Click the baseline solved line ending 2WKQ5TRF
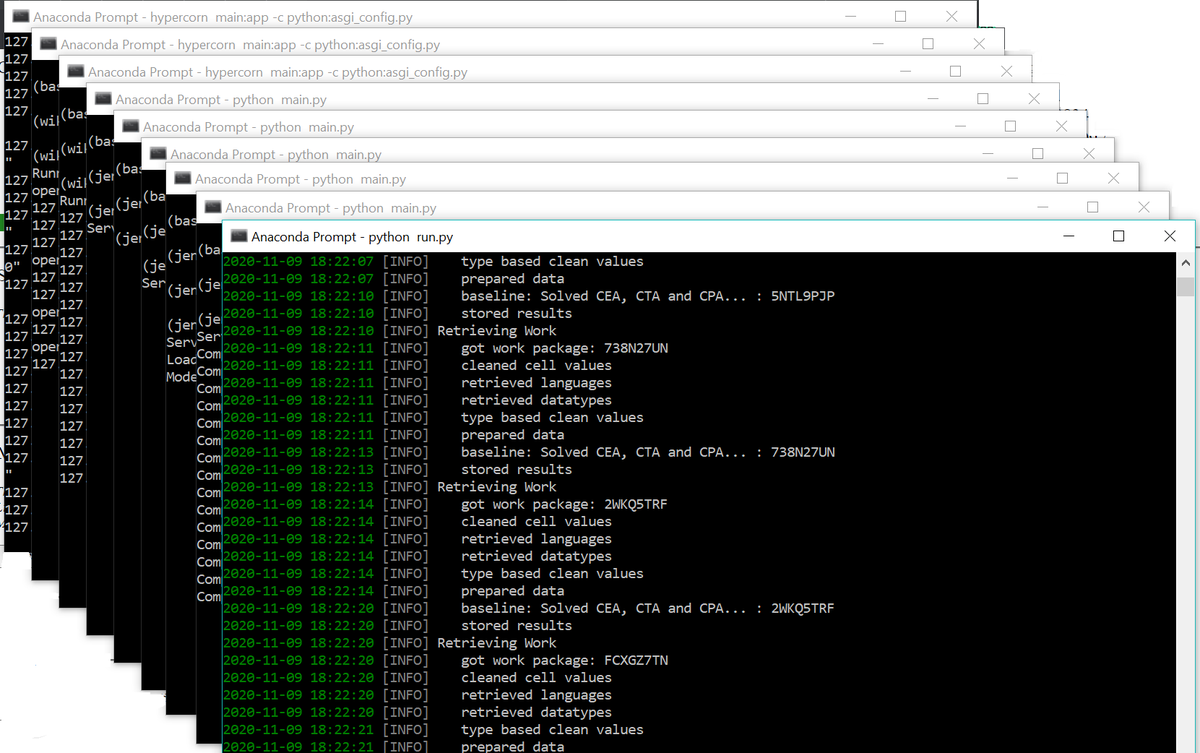This screenshot has width=1200, height=753. [x=647, y=608]
